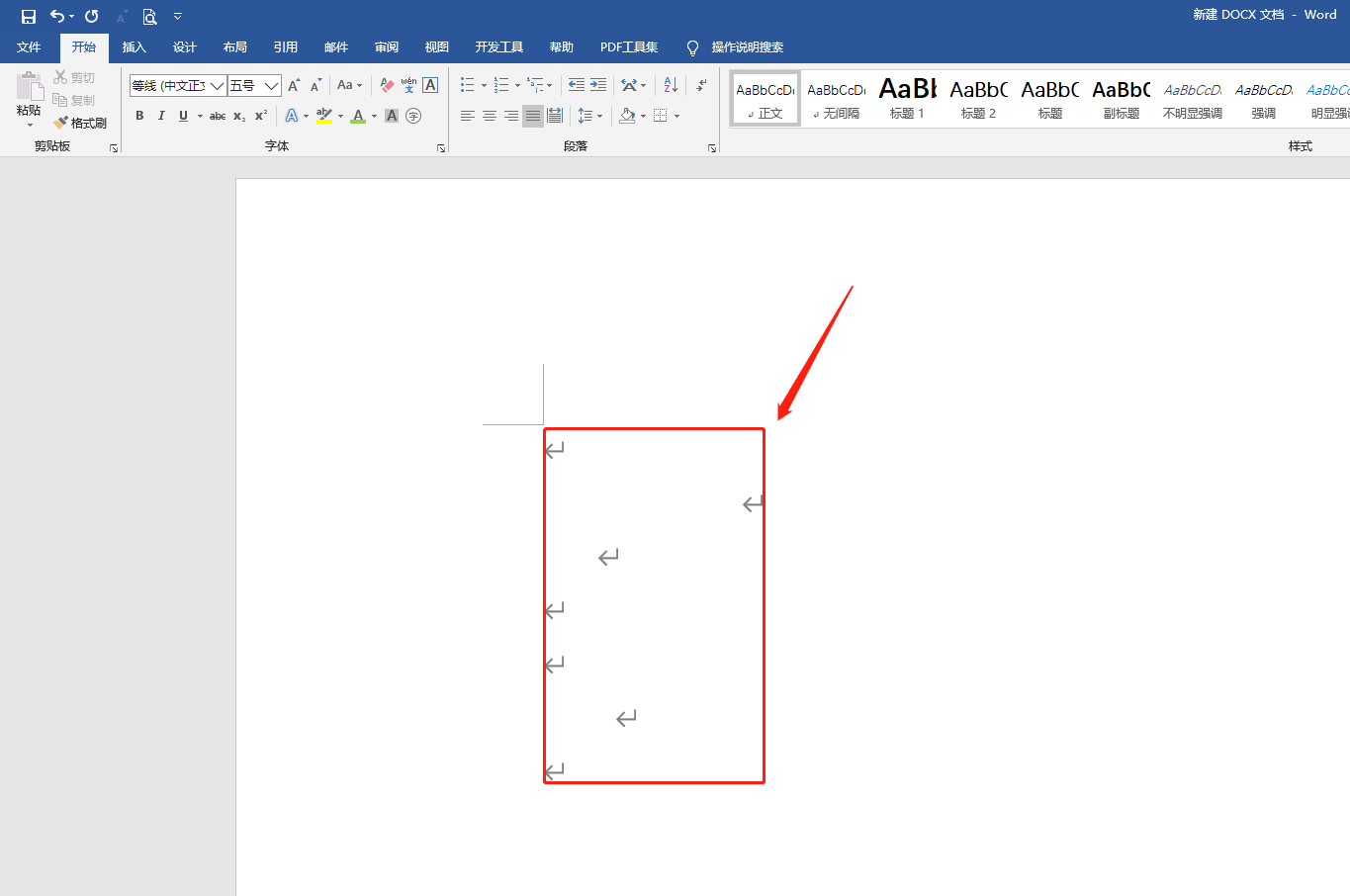Apply the 标题 1 heading style
1350x896 pixels.
907,99
